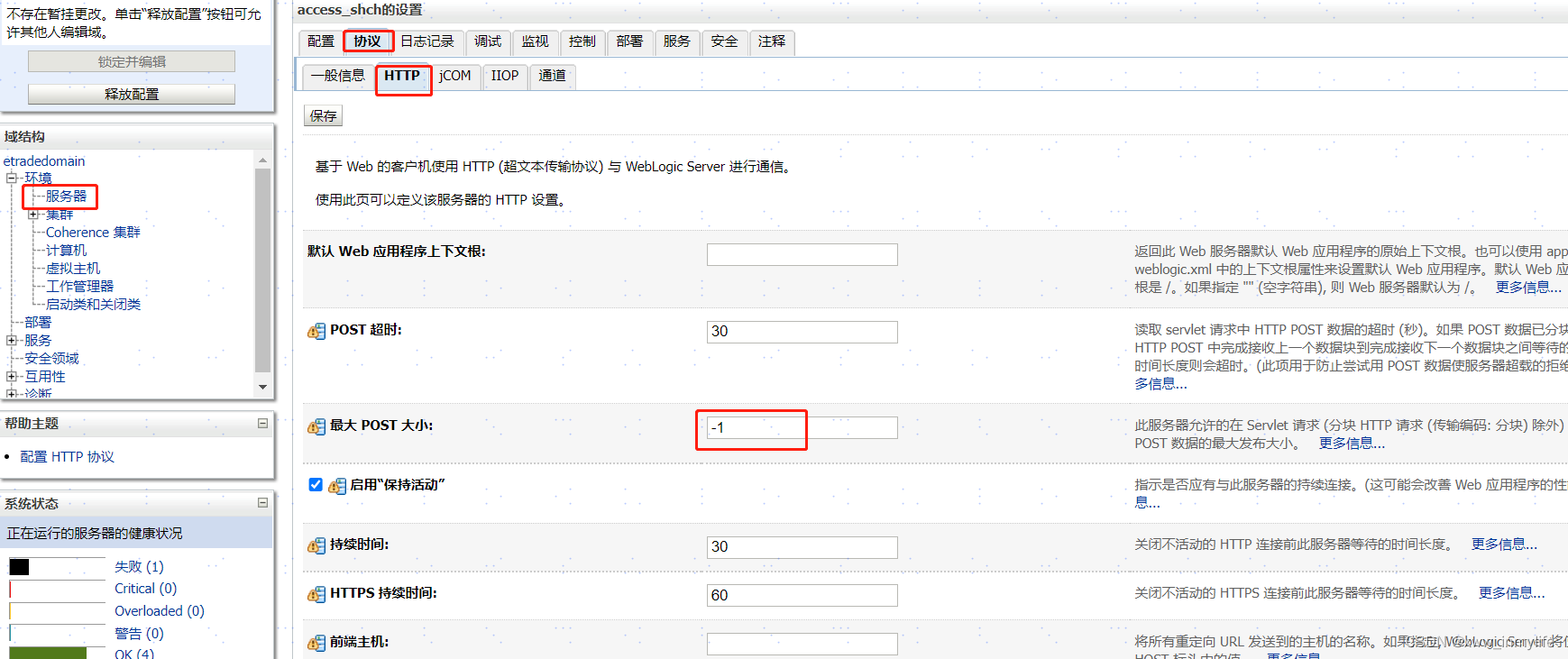The width and height of the screenshot is (1568, 659).
Task: Open the Overloaded (0) status link
Action: click(x=160, y=611)
